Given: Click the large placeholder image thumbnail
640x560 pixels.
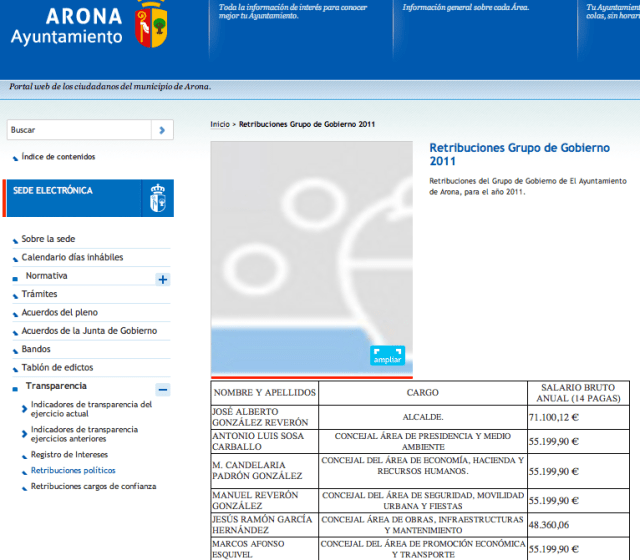Looking at the screenshot, I should click(x=311, y=250).
